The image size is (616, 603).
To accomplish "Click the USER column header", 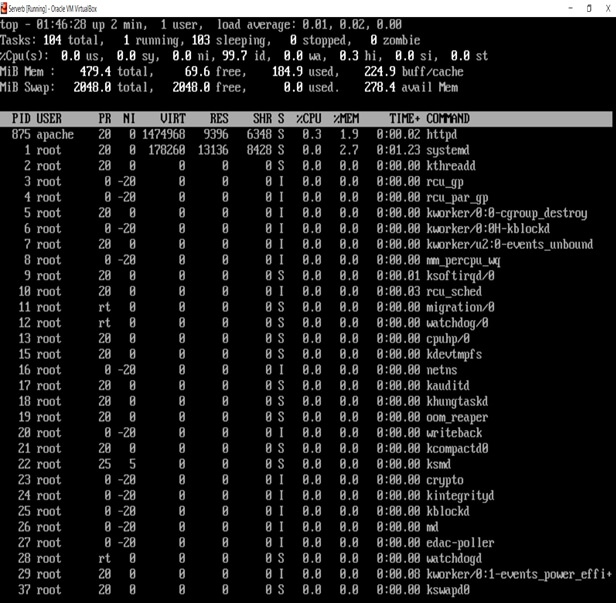I will 49,119.
